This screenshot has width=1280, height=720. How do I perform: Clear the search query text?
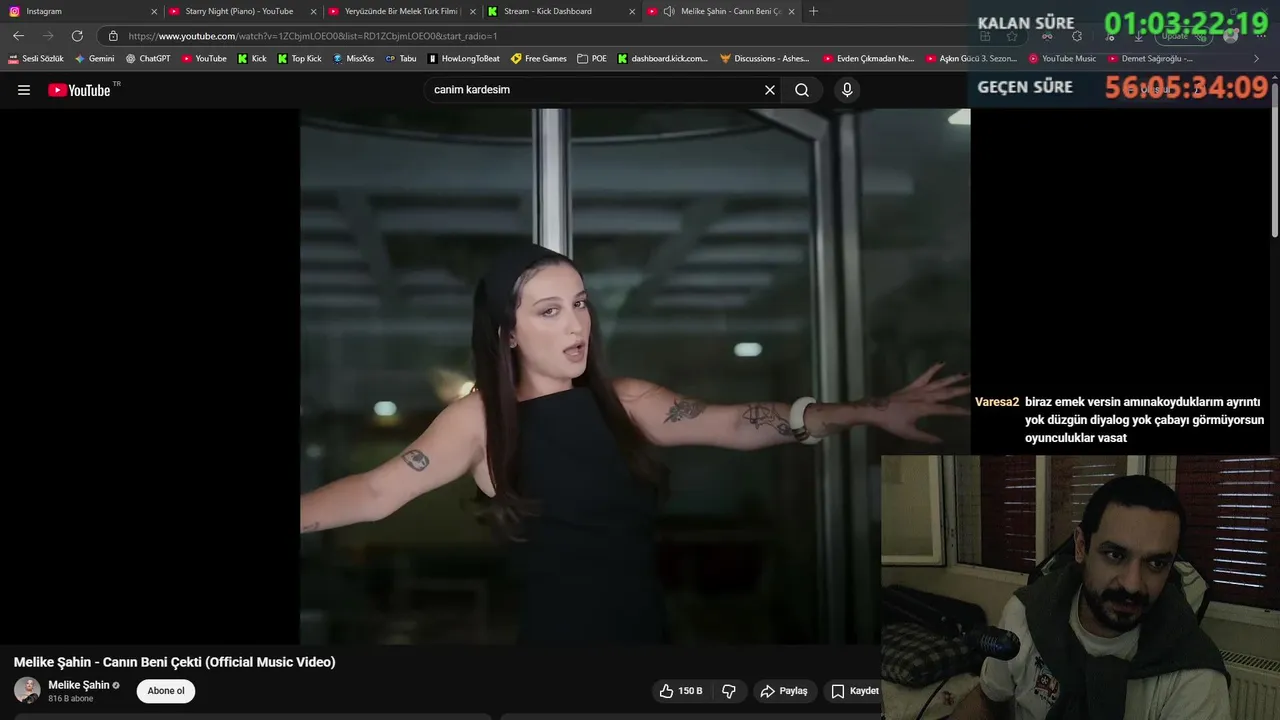click(770, 90)
